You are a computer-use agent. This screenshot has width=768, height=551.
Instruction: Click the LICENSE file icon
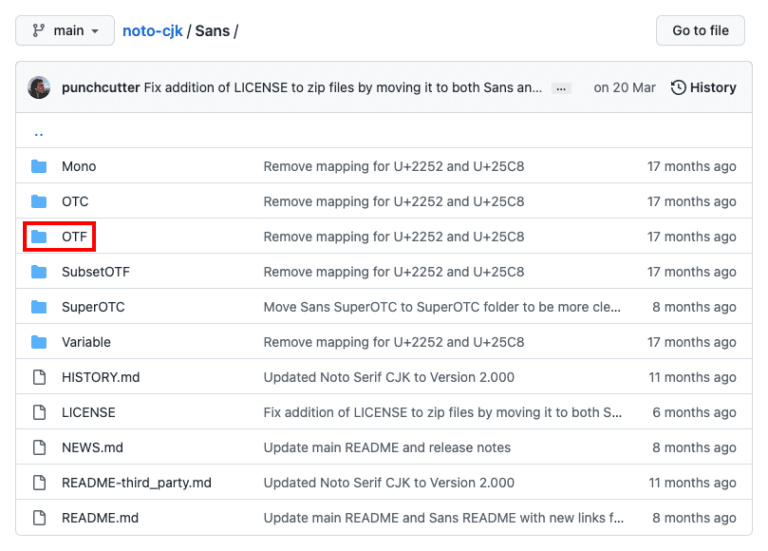click(39, 412)
